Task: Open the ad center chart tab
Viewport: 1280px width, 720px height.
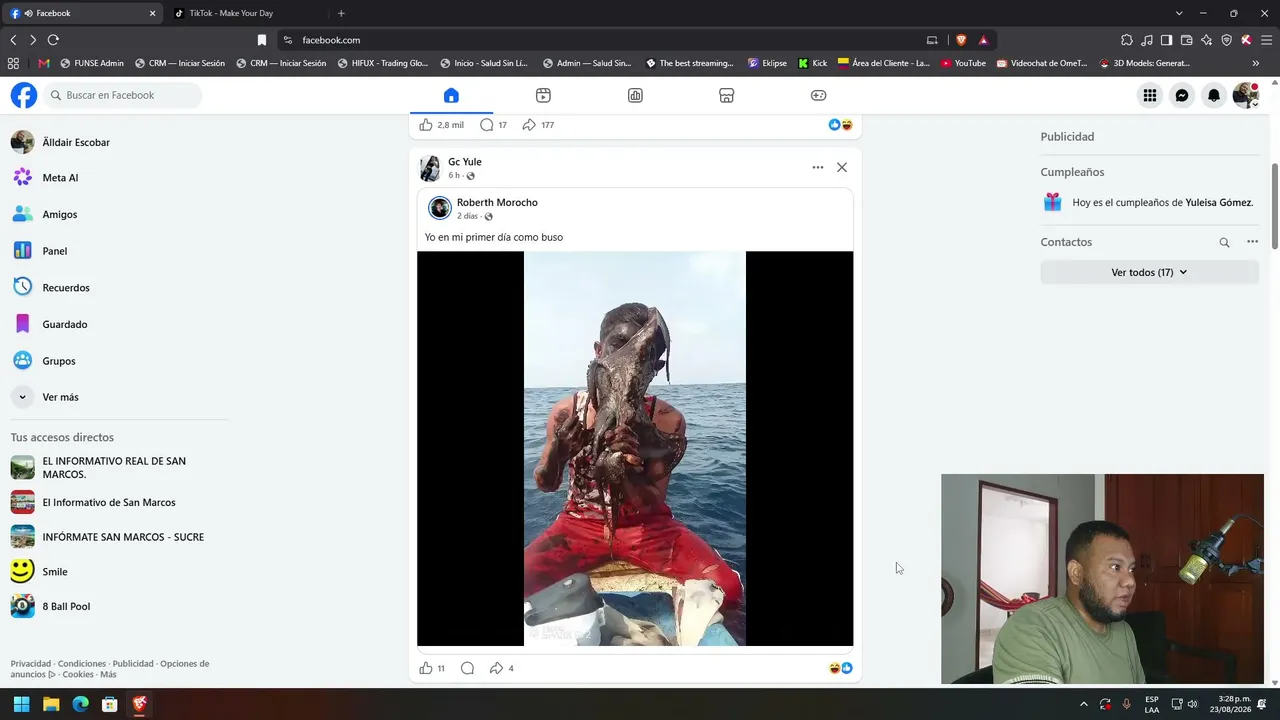Action: 635,95
